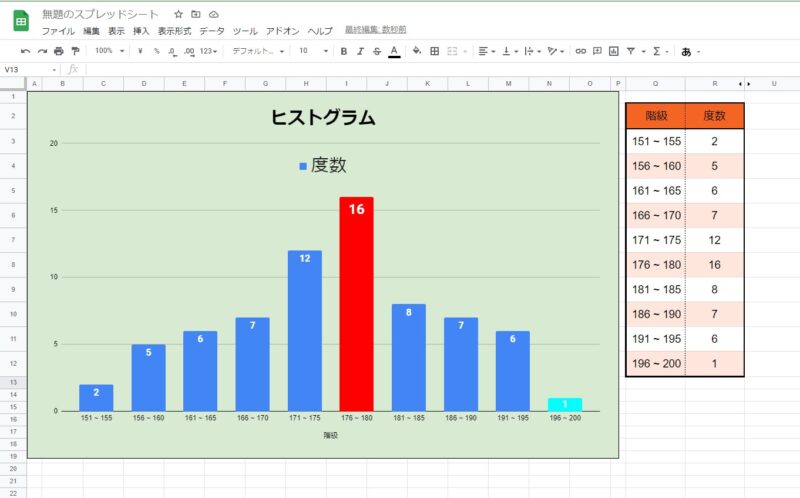Click the insert link icon
800x498 pixels.
580,51
